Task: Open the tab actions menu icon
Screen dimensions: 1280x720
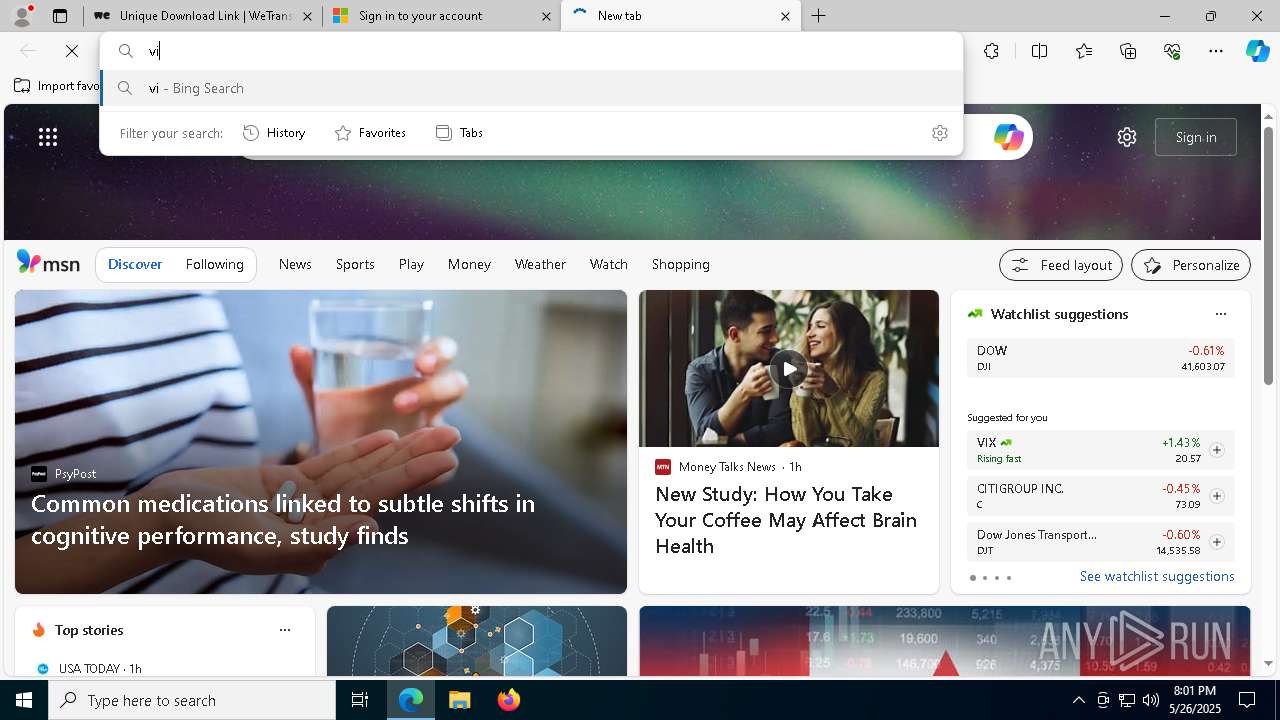Action: [x=60, y=16]
